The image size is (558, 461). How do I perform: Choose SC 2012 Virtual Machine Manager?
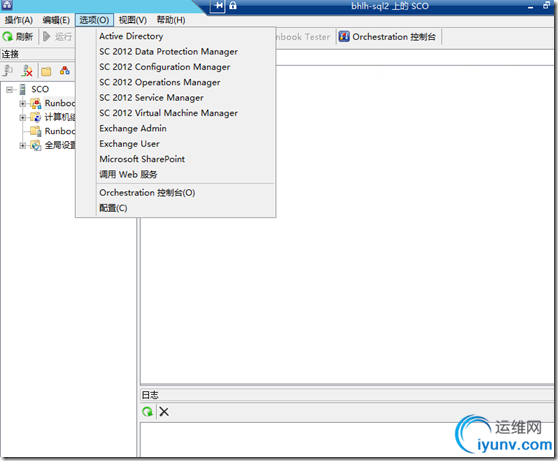click(x=176, y=113)
